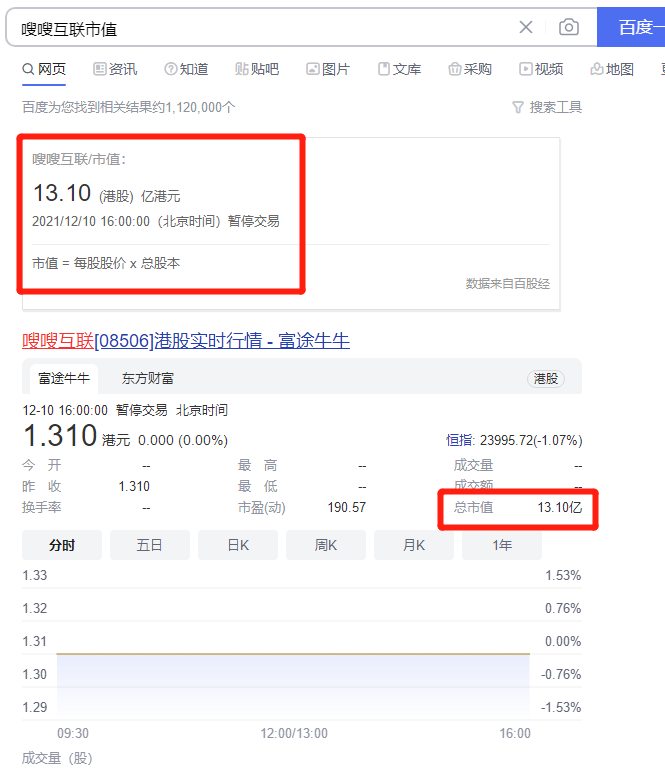Click the 嗖嗖互联/市值 card heading

[x=79, y=159]
